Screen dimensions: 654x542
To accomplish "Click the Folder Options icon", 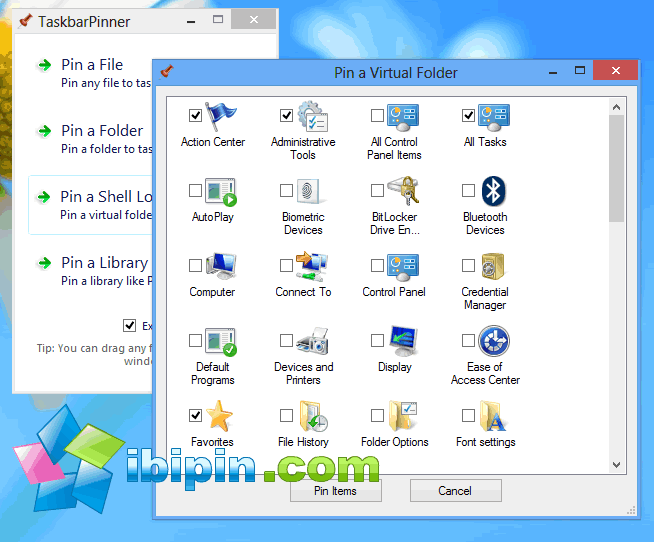I will pos(403,416).
